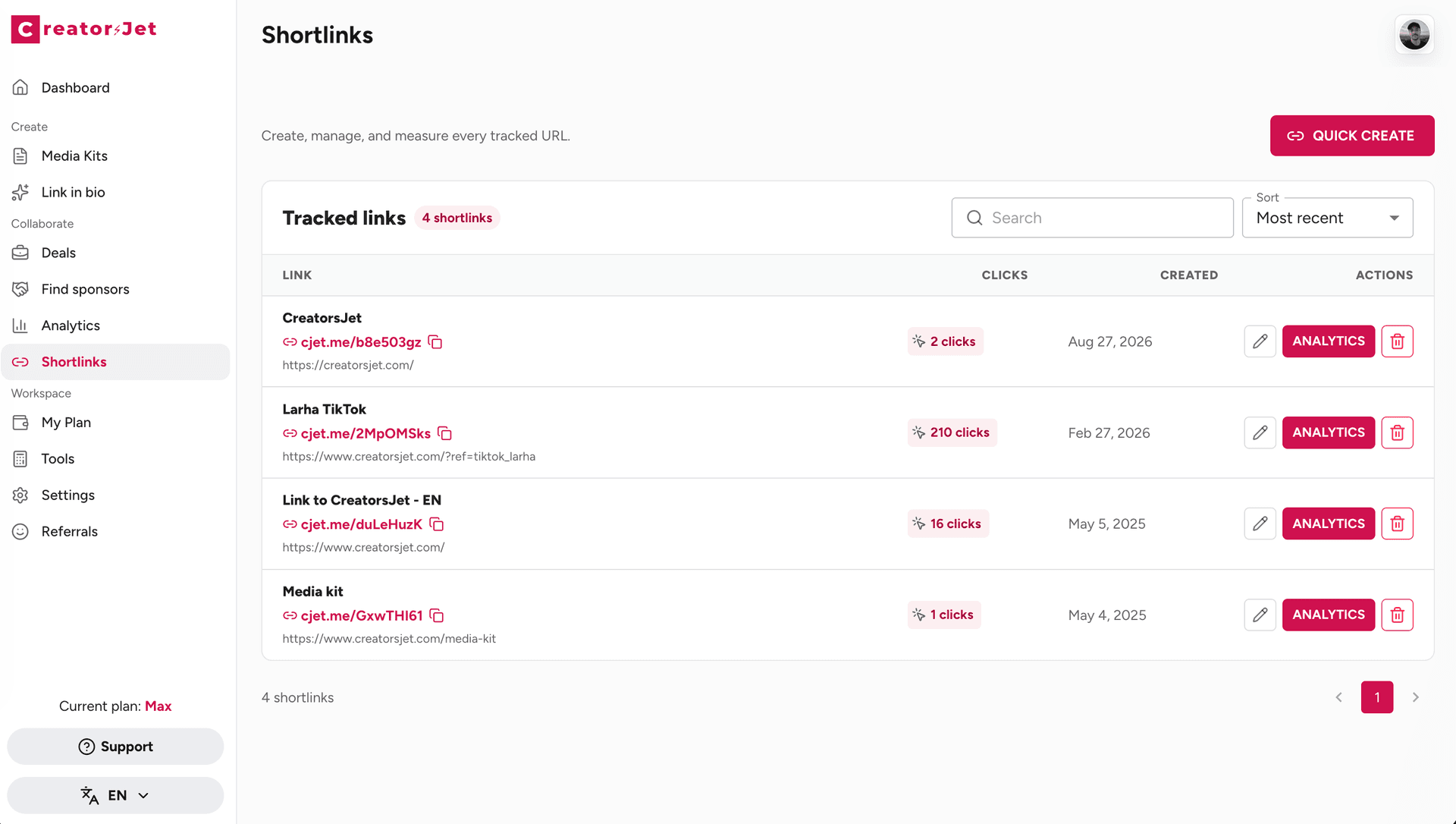Open Media Kits from the sidebar
Viewport: 1456px width, 824px height.
(x=115, y=156)
